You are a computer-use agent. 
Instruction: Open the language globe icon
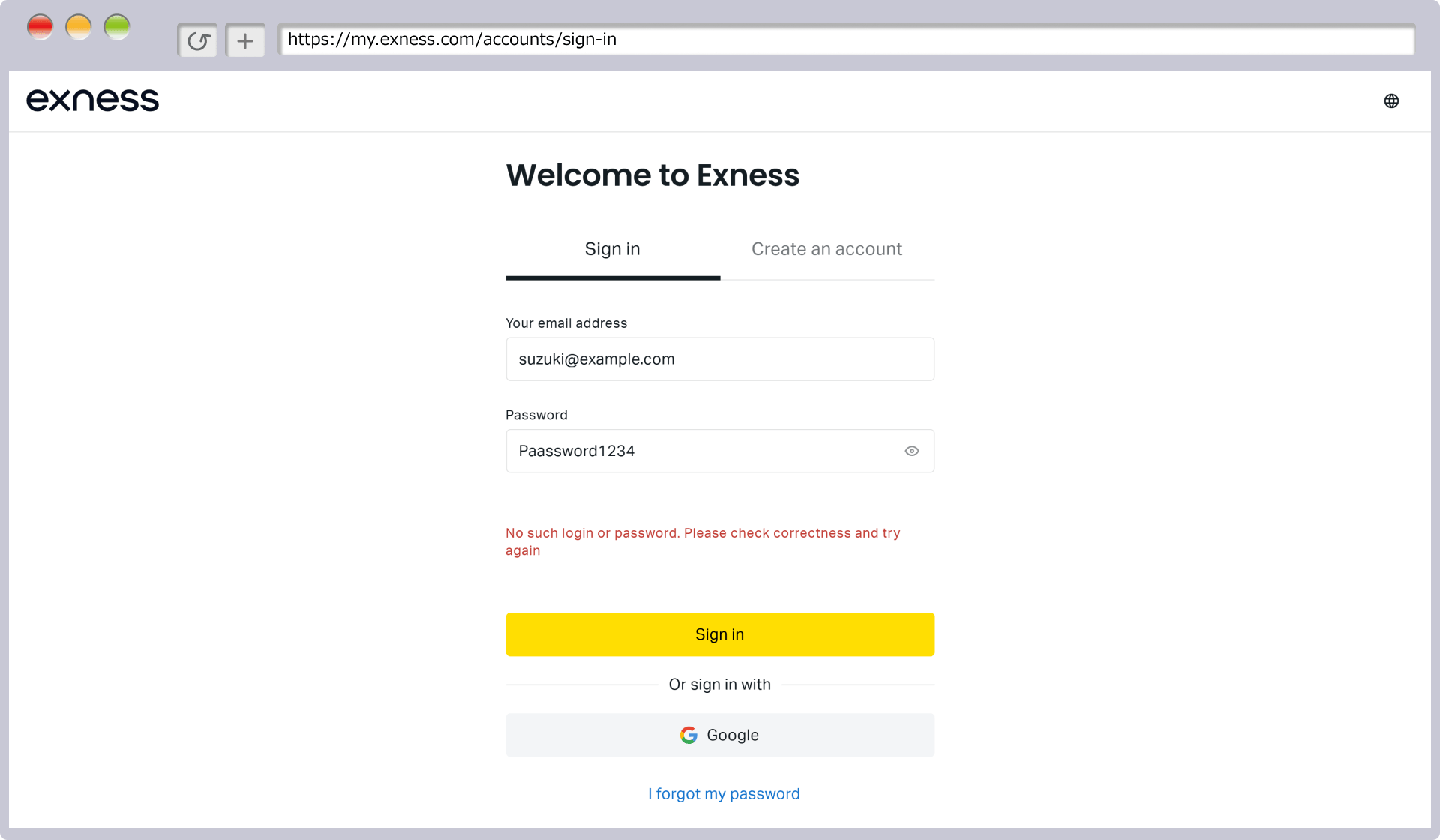point(1391,100)
